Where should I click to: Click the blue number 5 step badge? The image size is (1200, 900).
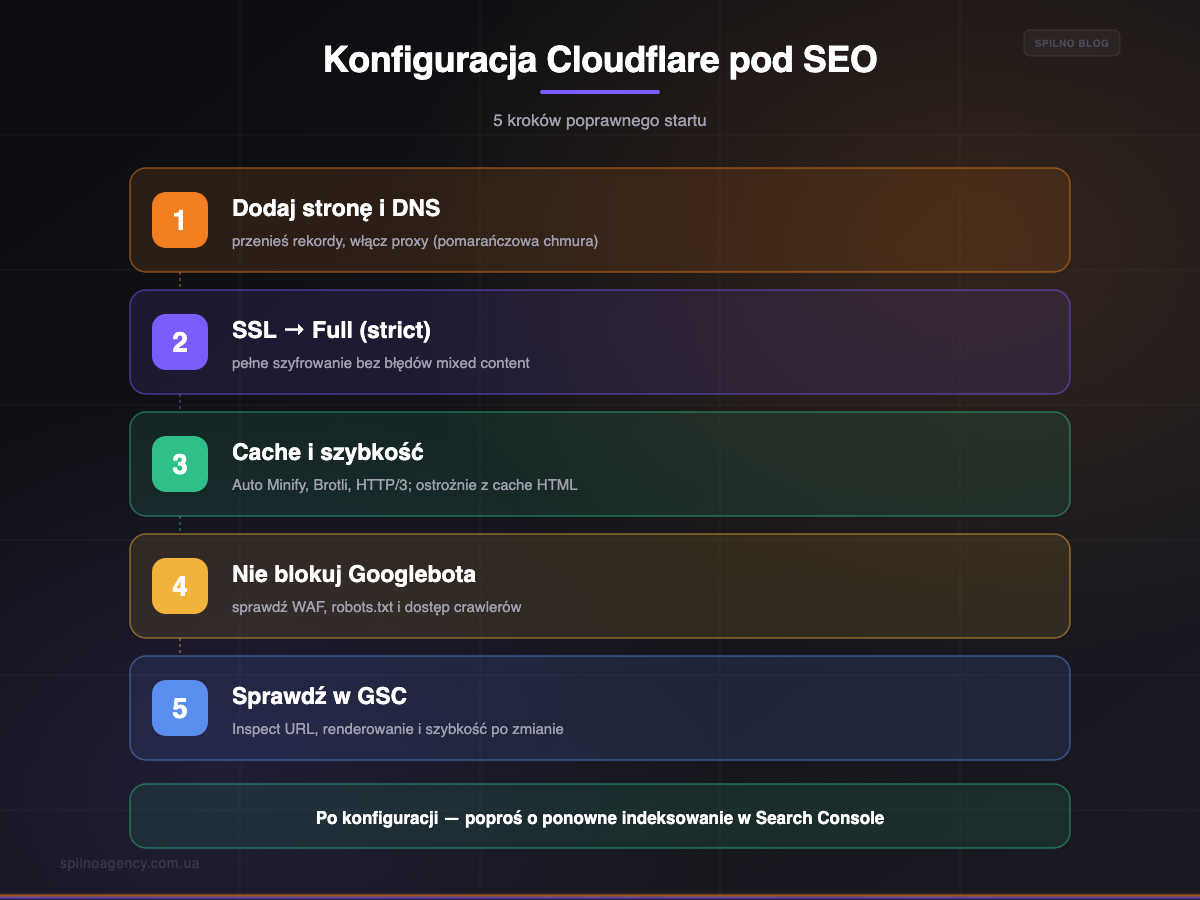coord(180,708)
